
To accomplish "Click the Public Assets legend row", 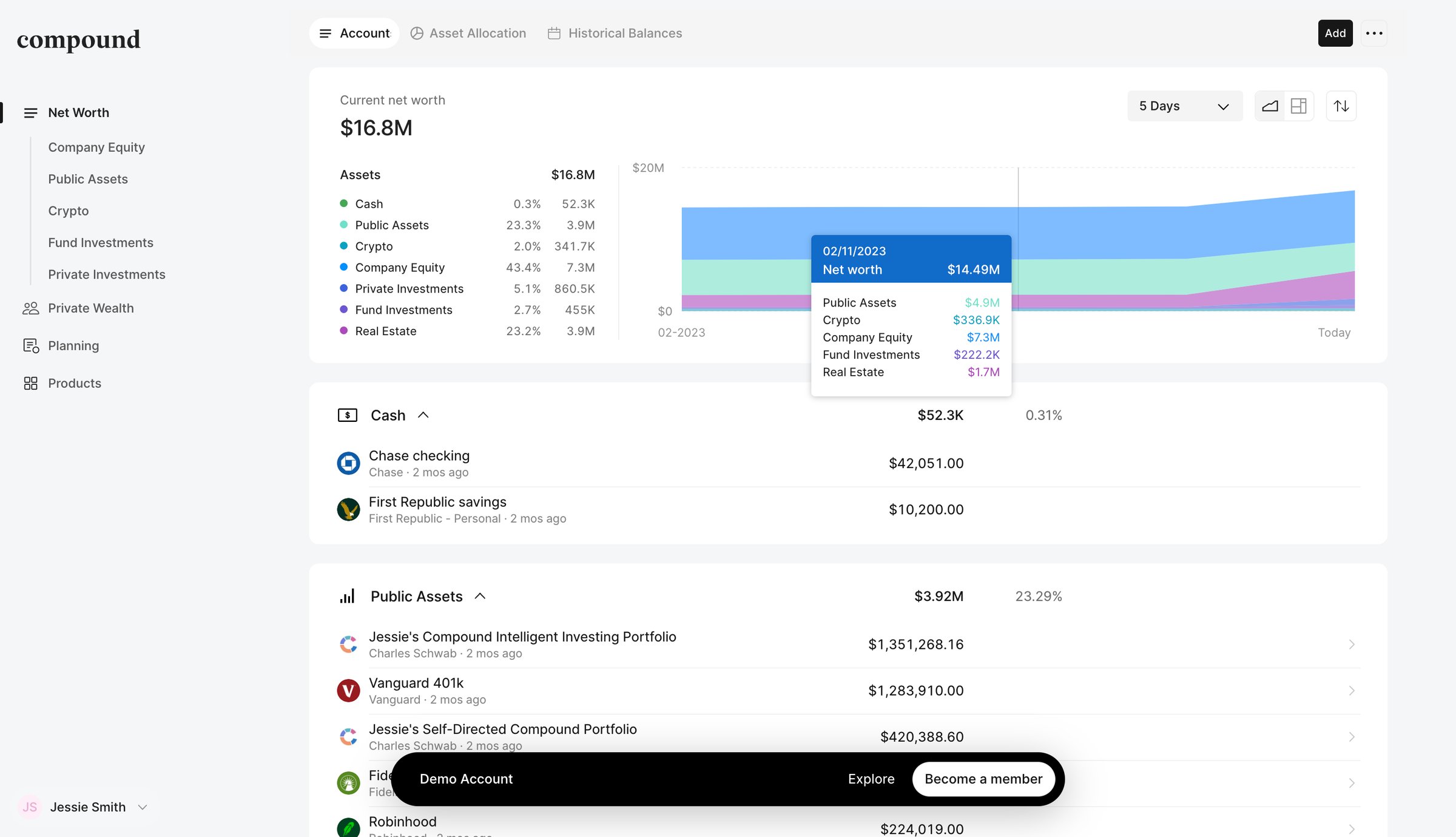I will [x=467, y=225].
